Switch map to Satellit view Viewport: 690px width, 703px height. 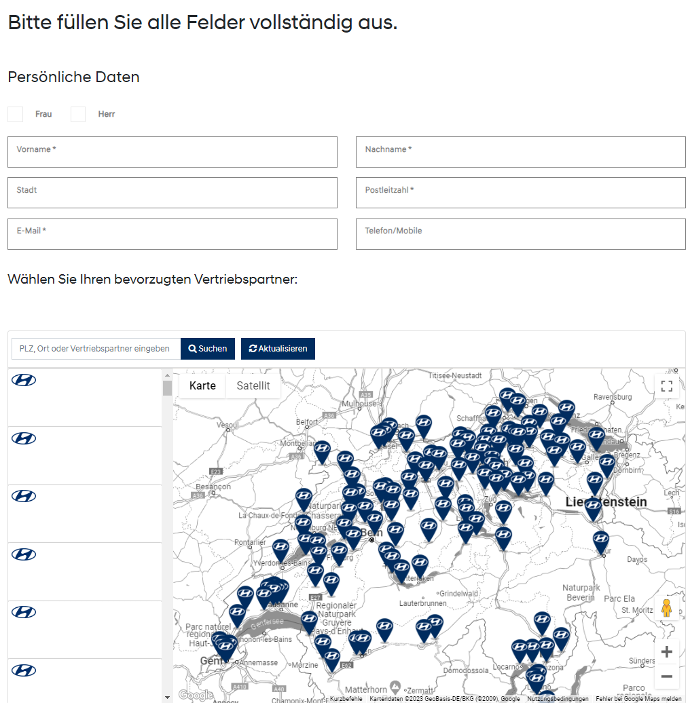click(253, 386)
